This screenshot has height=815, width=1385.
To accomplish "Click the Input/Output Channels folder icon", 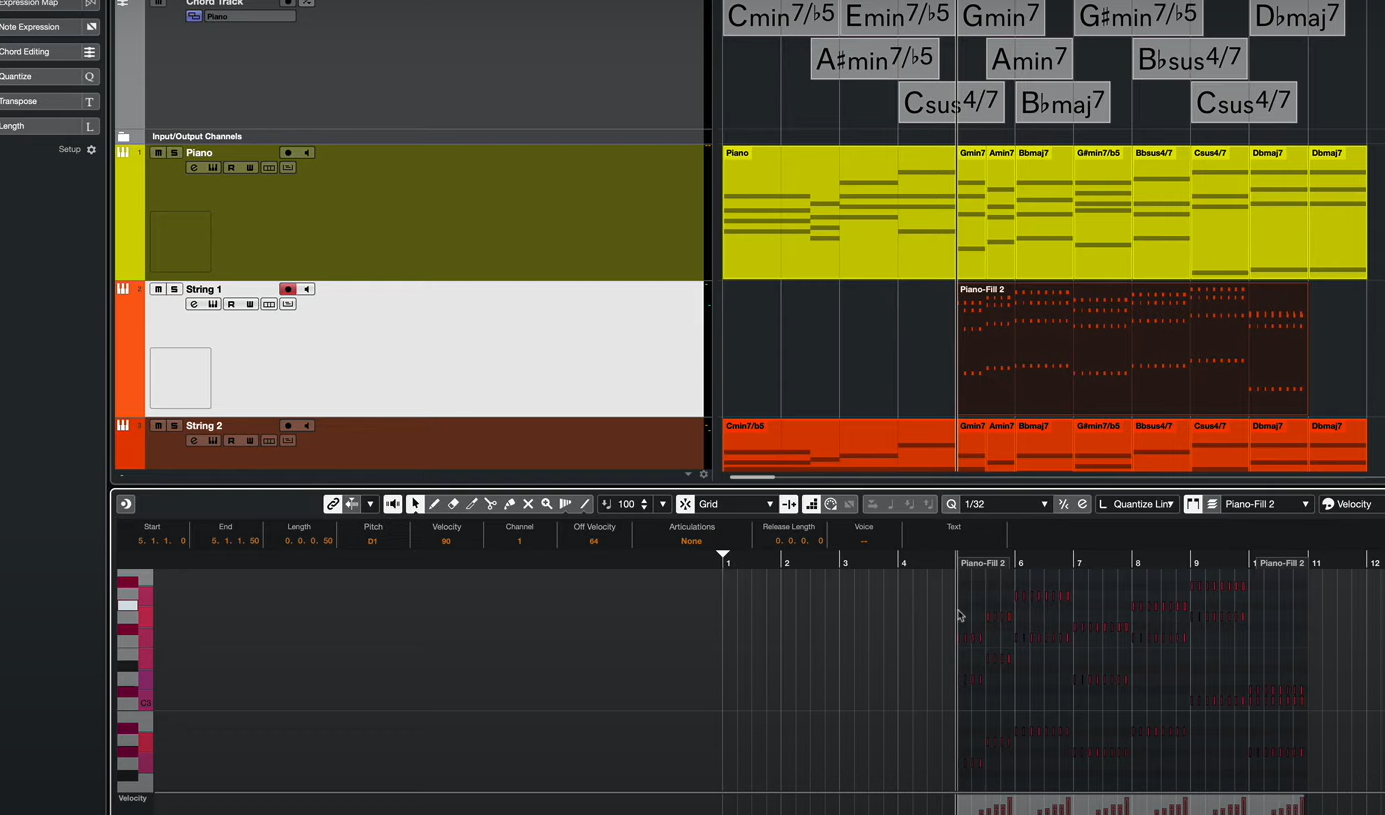I will (x=124, y=136).
